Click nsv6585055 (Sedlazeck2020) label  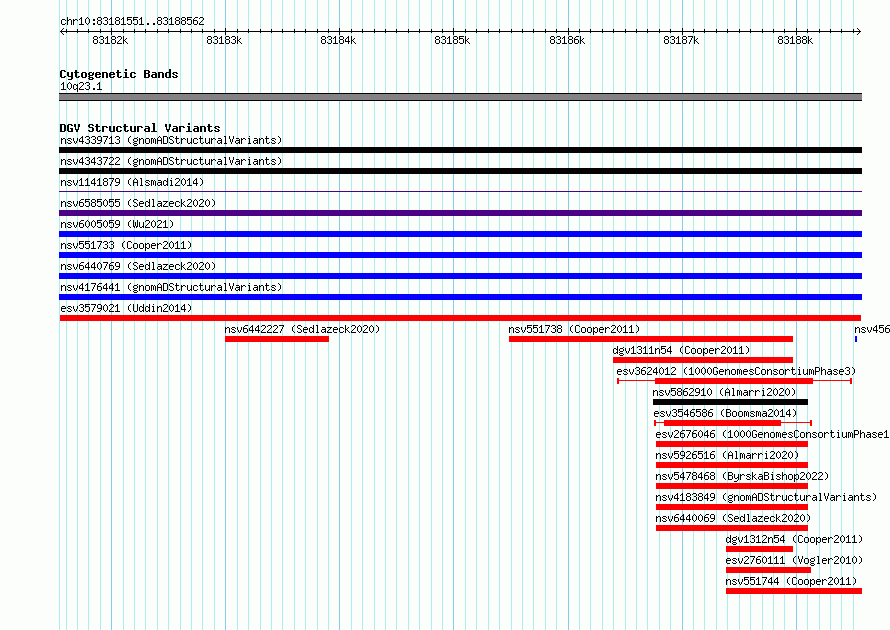click(x=138, y=203)
